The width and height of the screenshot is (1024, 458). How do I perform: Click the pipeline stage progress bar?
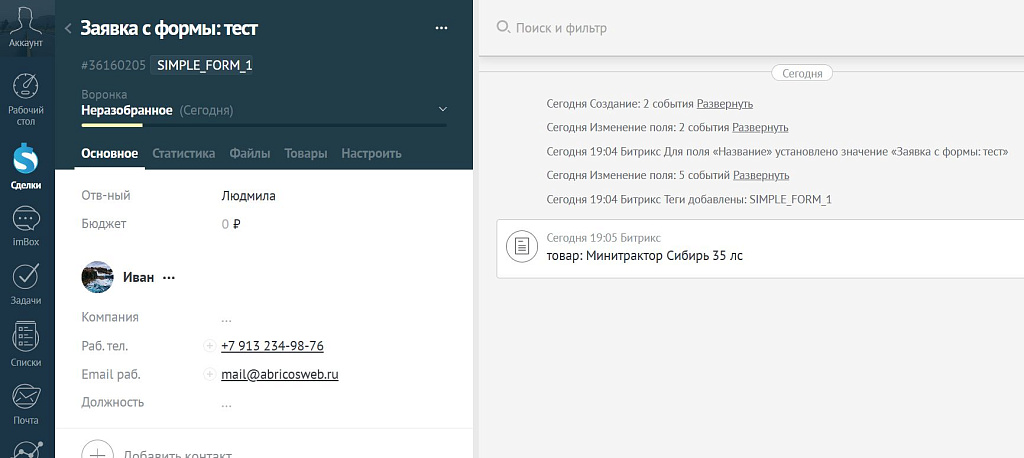click(x=264, y=125)
